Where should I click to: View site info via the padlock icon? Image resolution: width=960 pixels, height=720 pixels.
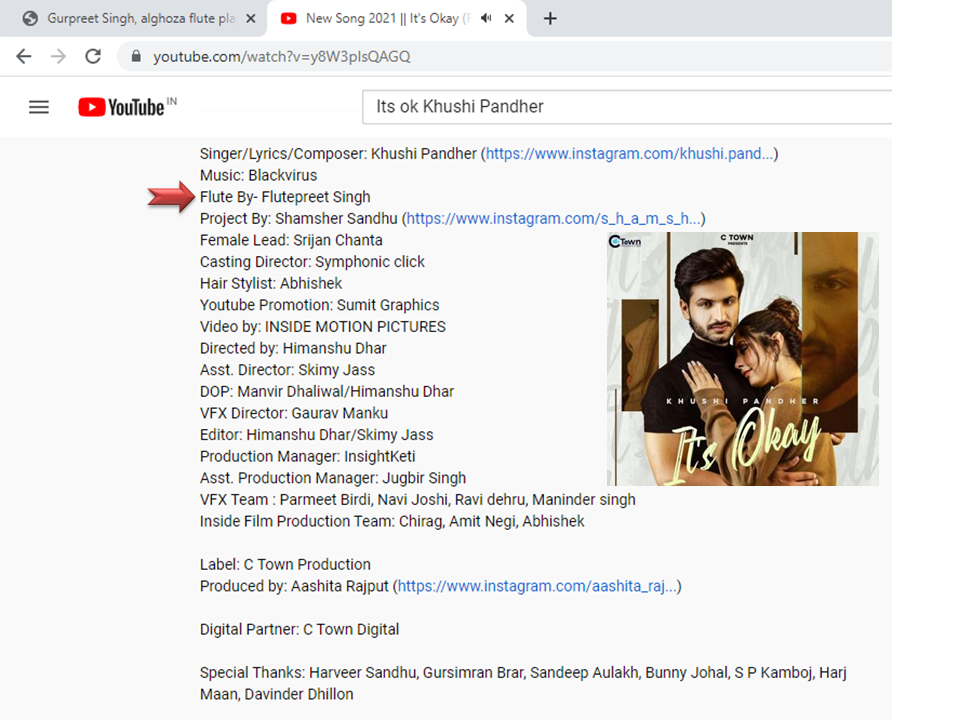(135, 57)
